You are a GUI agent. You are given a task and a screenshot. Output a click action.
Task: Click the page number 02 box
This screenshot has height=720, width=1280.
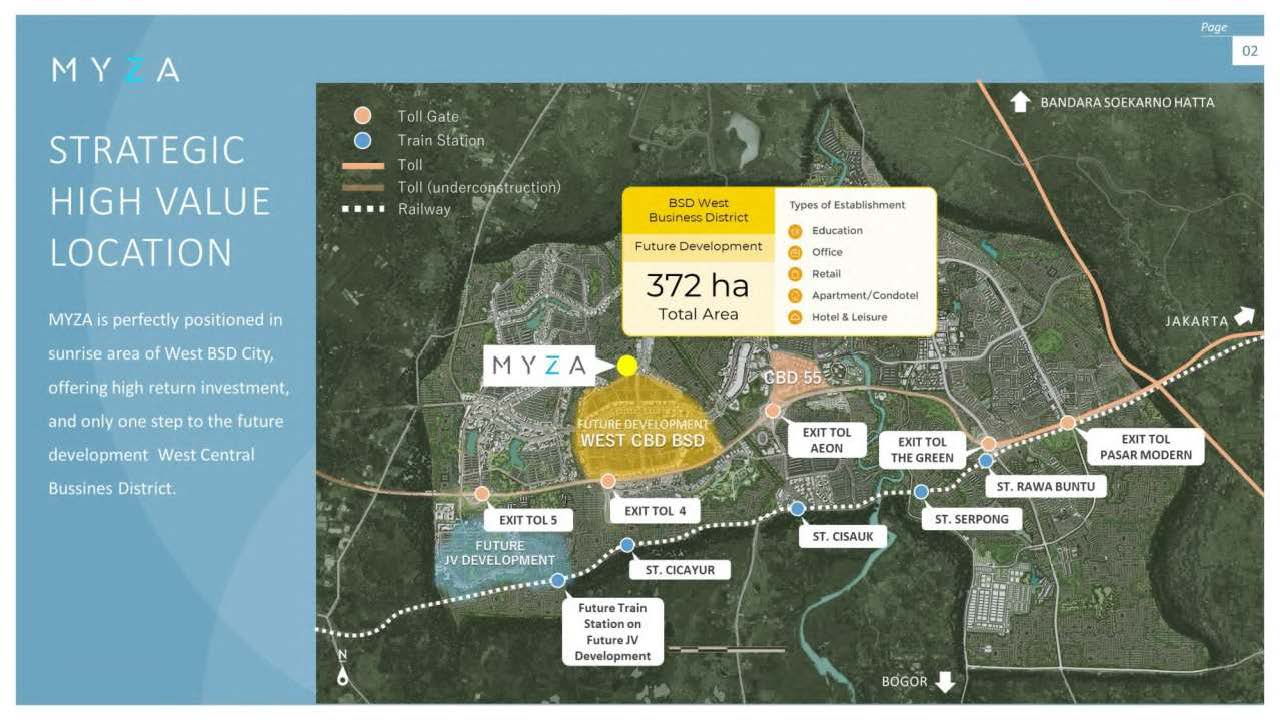coord(1249,51)
